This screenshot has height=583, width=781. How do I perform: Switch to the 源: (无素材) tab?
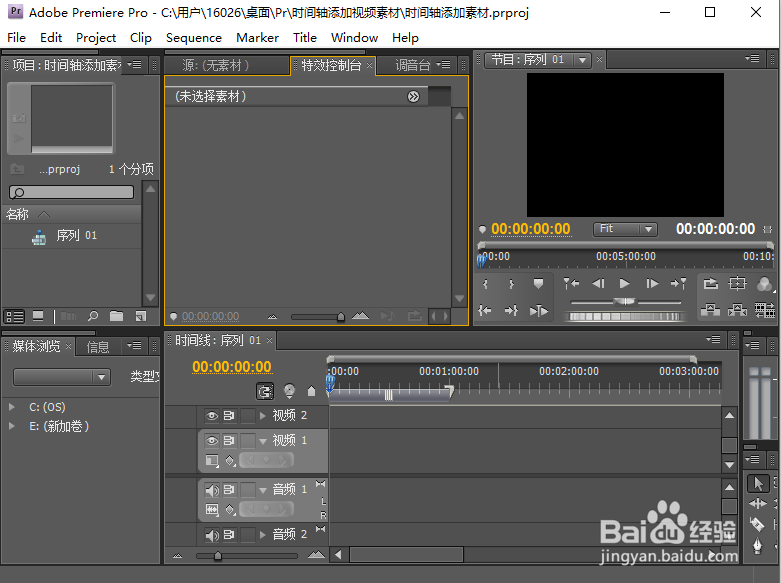216,65
